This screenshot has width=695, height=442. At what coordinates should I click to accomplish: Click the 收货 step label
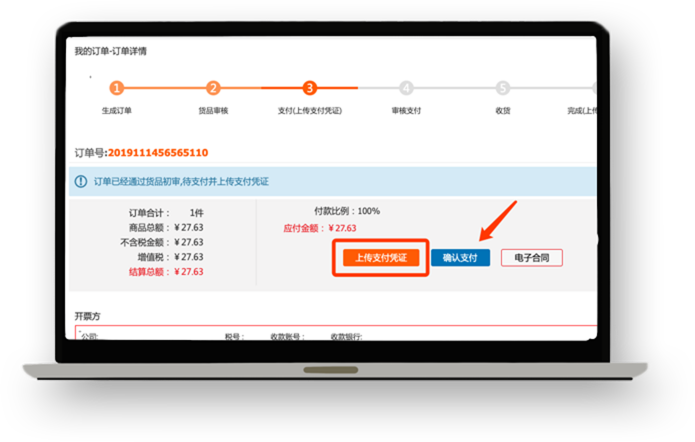click(x=502, y=110)
